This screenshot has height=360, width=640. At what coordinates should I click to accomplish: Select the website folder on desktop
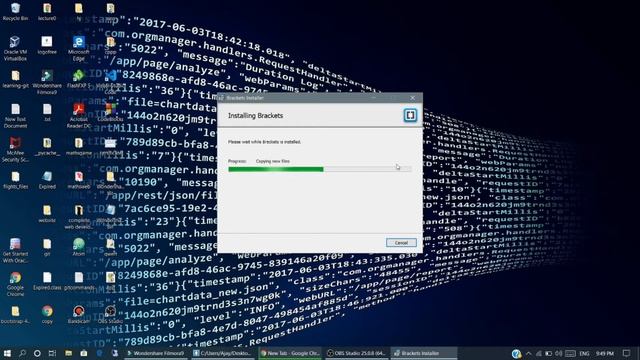pyautogui.click(x=47, y=213)
